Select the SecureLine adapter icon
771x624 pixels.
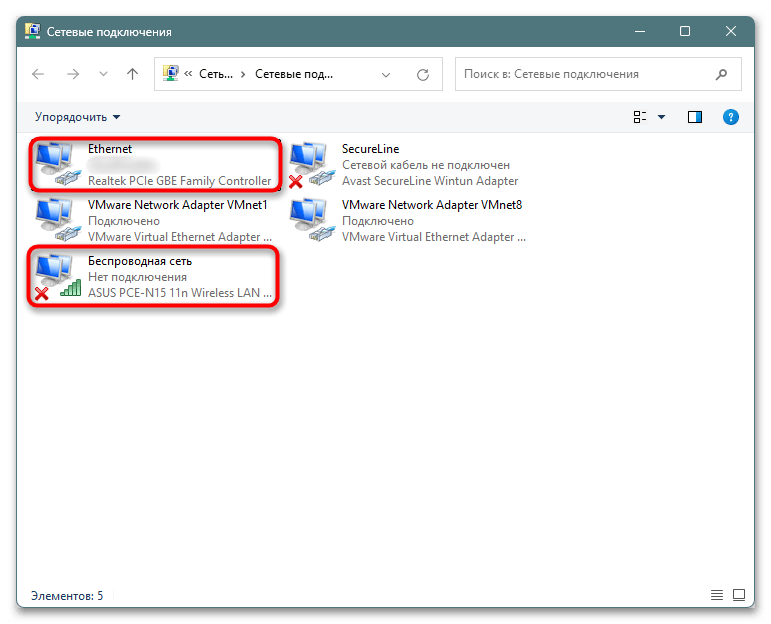click(312, 164)
